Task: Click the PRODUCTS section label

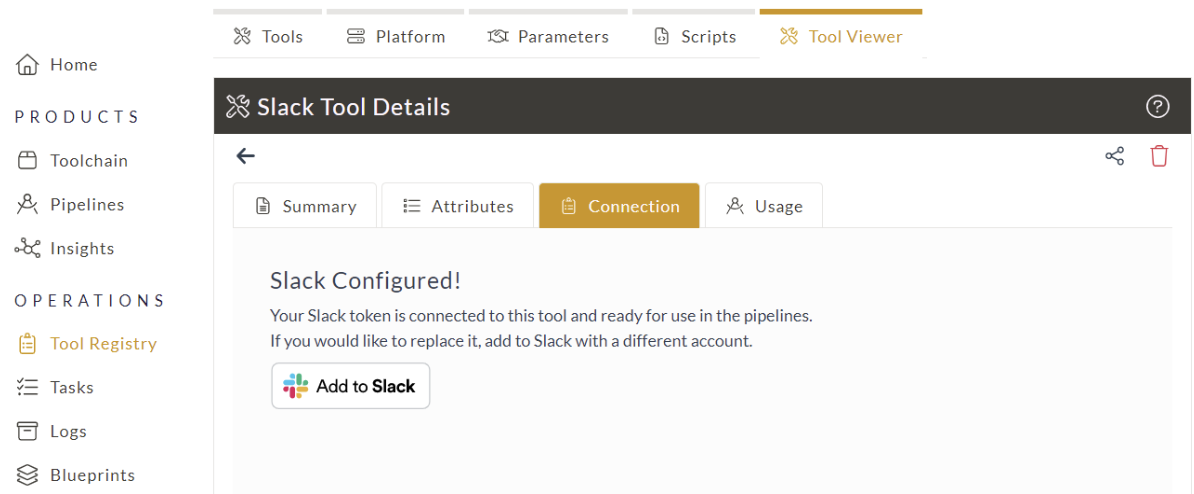Action: [77, 116]
